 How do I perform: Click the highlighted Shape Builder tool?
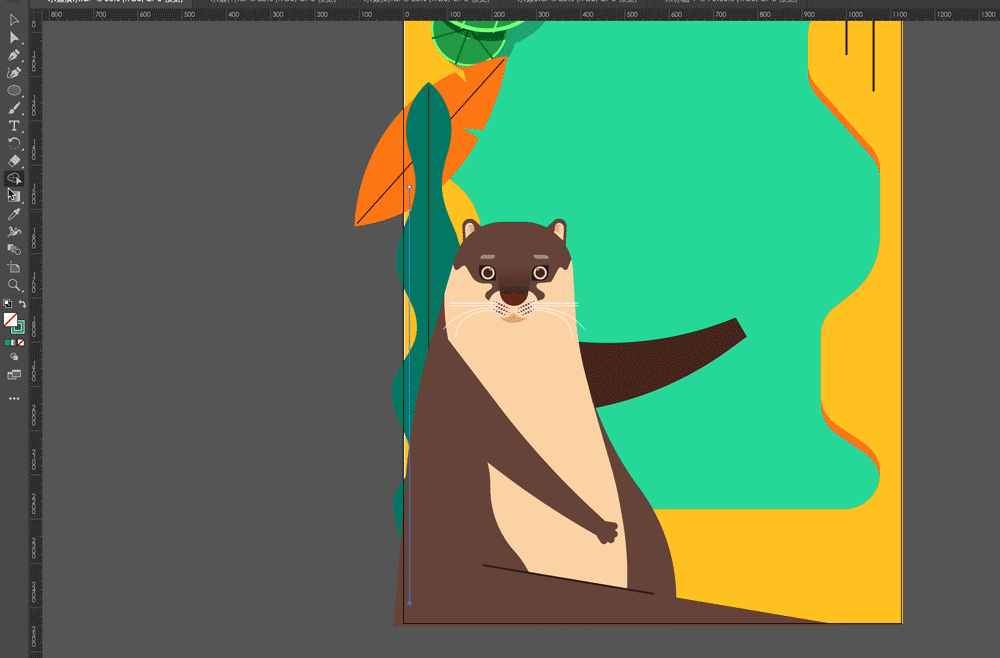point(14,179)
